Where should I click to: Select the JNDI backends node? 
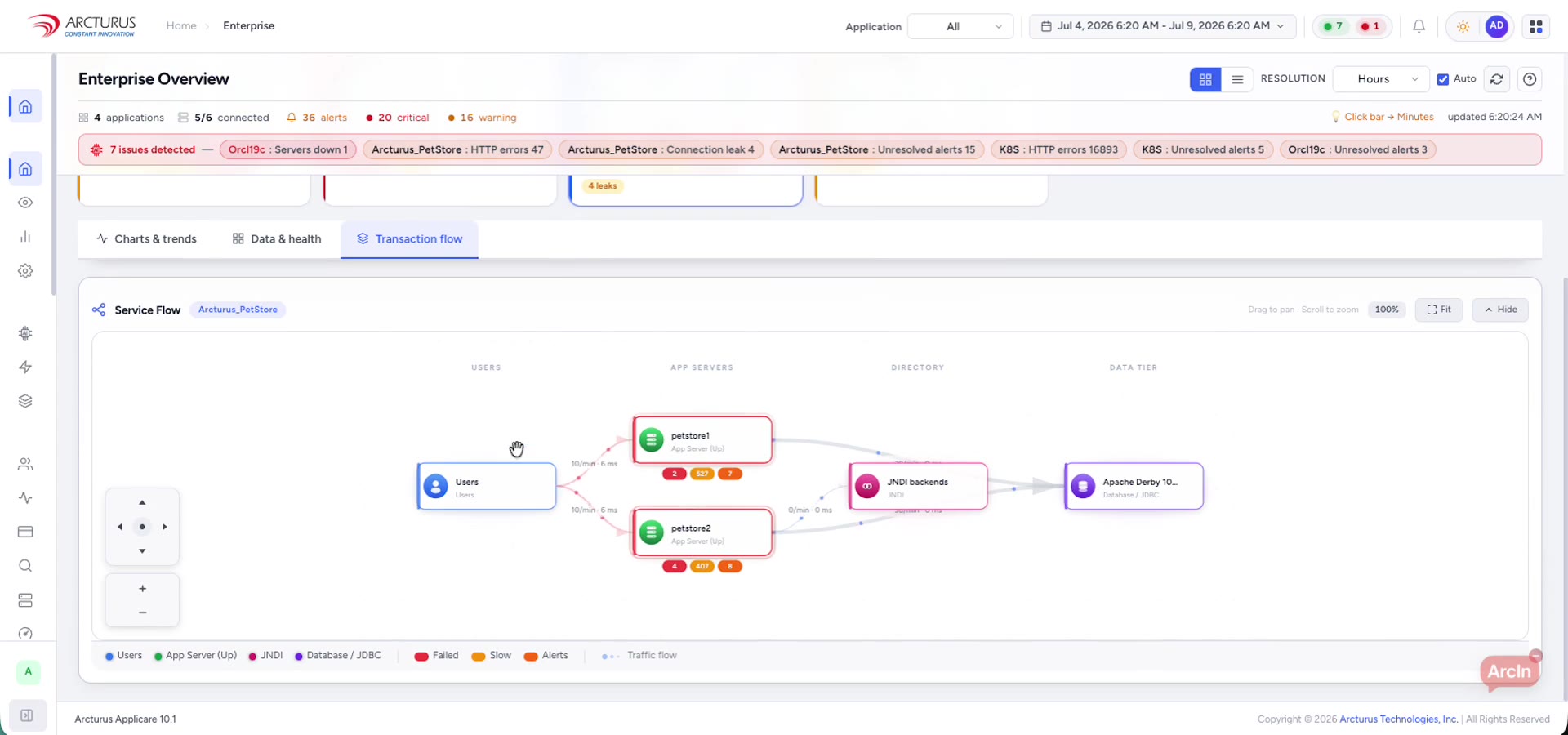click(x=918, y=487)
